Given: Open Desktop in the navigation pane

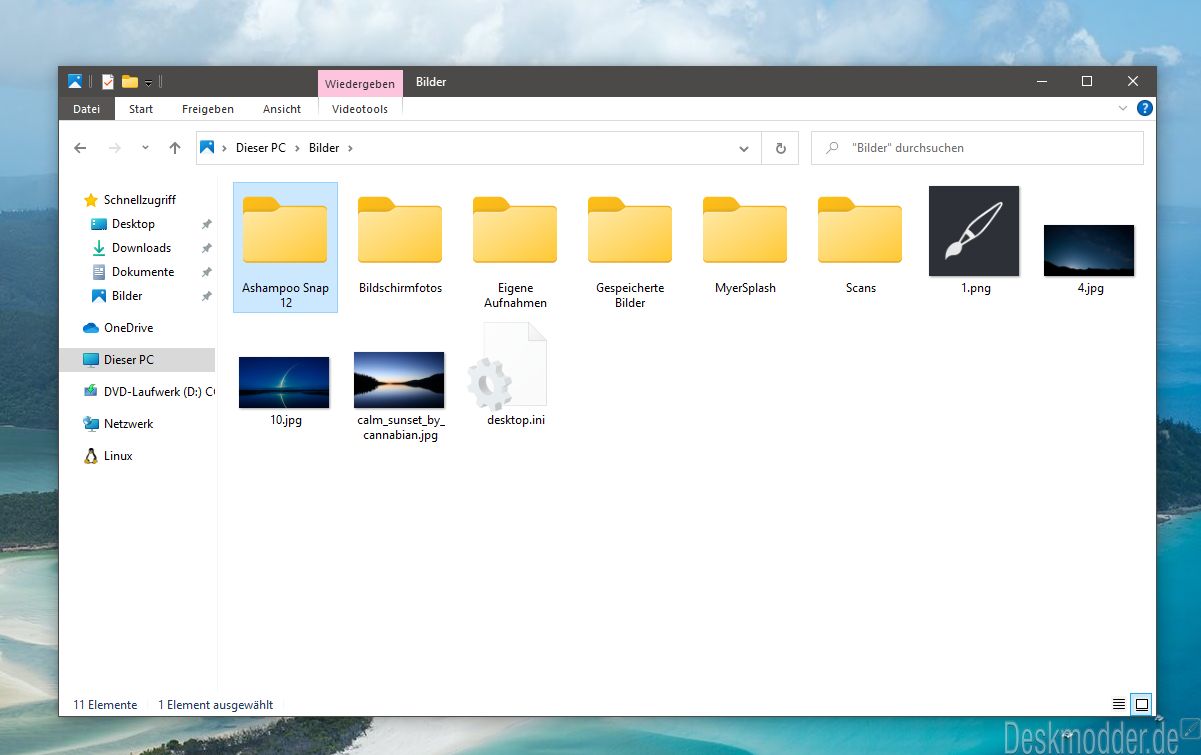Looking at the screenshot, I should pyautogui.click(x=133, y=224).
